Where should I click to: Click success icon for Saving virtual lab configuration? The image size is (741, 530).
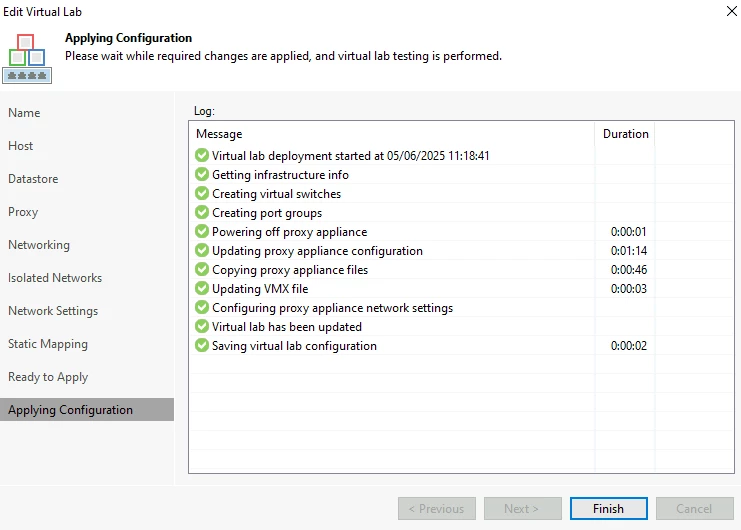point(202,345)
